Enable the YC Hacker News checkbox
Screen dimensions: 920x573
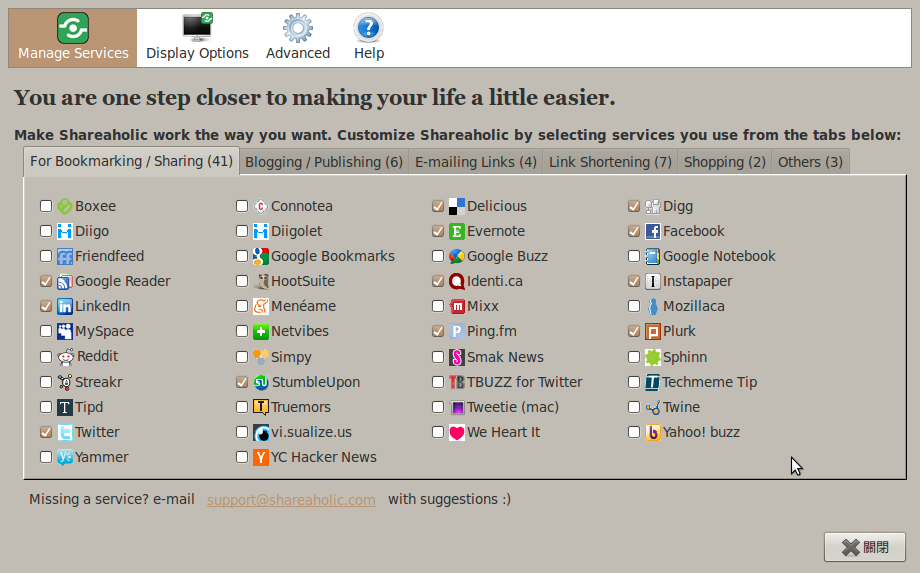(242, 457)
